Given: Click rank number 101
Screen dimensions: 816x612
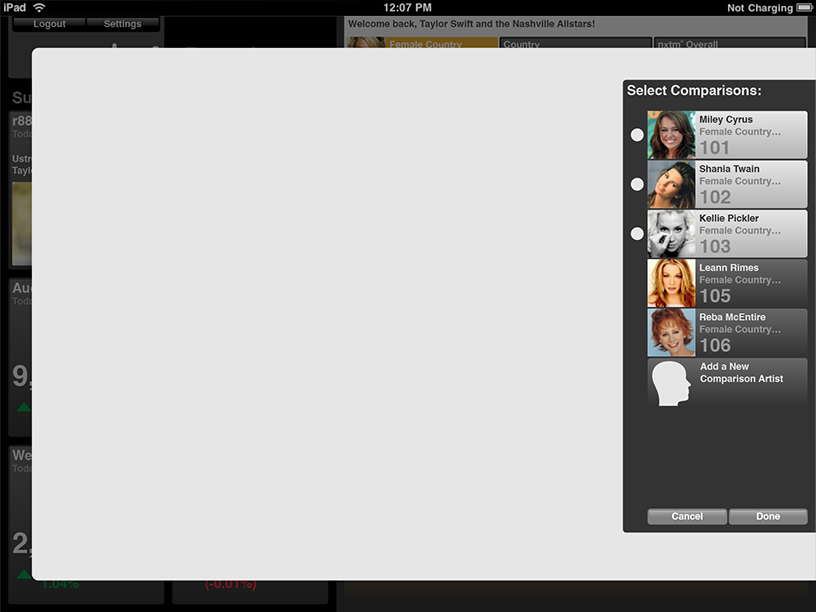Looking at the screenshot, I should point(715,148).
